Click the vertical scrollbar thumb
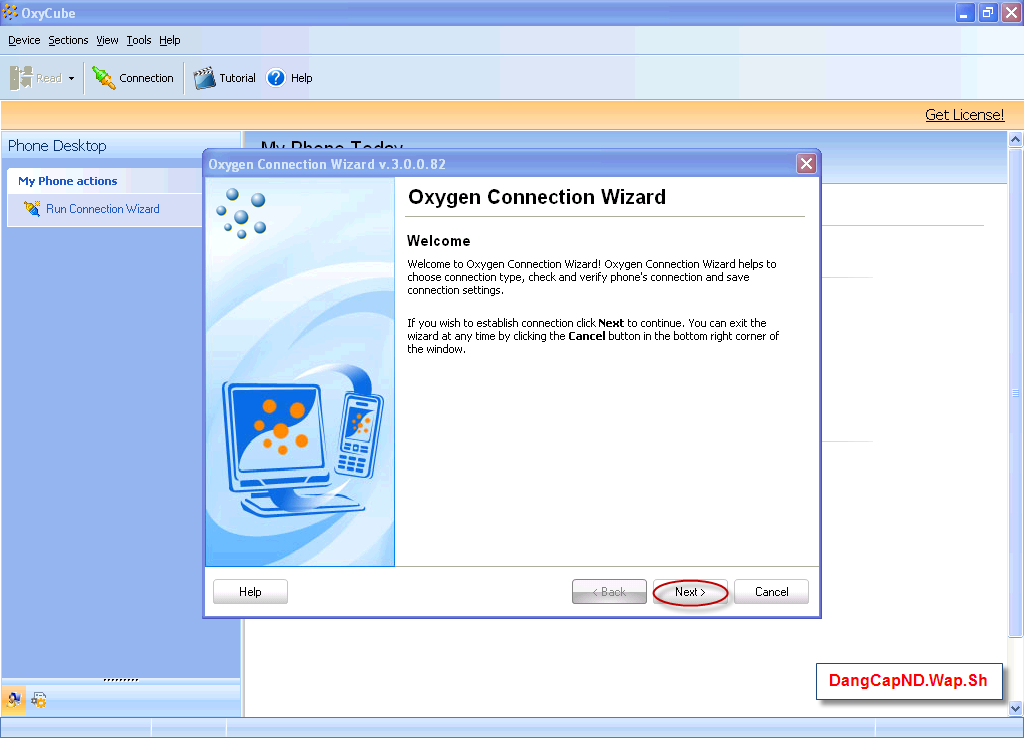This screenshot has height=738, width=1024. (1016, 393)
